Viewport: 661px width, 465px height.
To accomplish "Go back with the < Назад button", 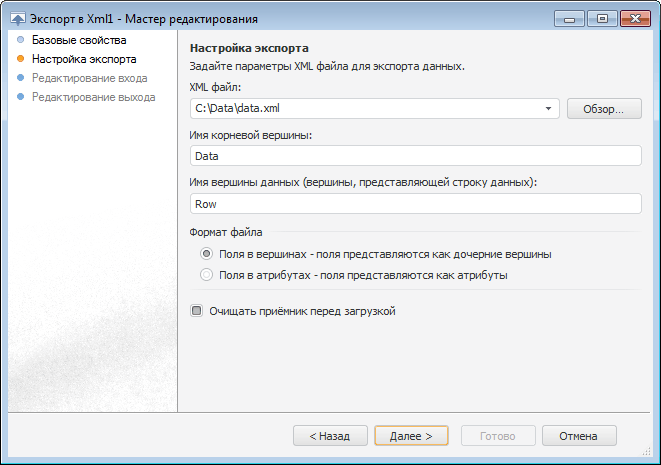I will point(329,436).
